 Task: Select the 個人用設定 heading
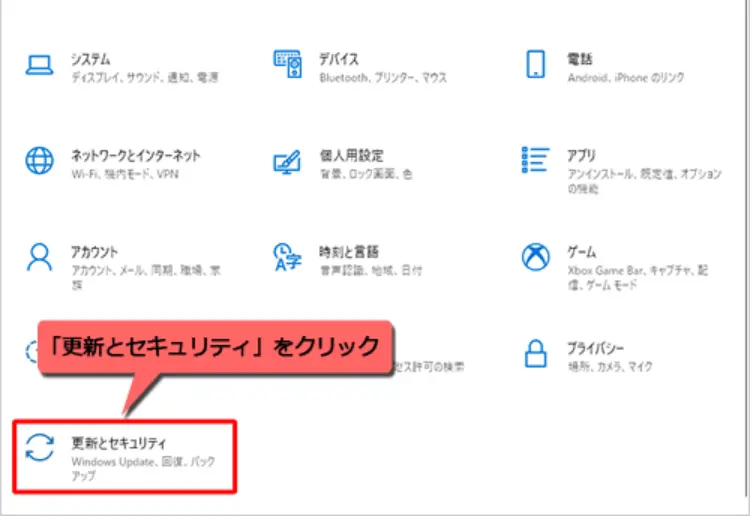pyautogui.click(x=352, y=155)
